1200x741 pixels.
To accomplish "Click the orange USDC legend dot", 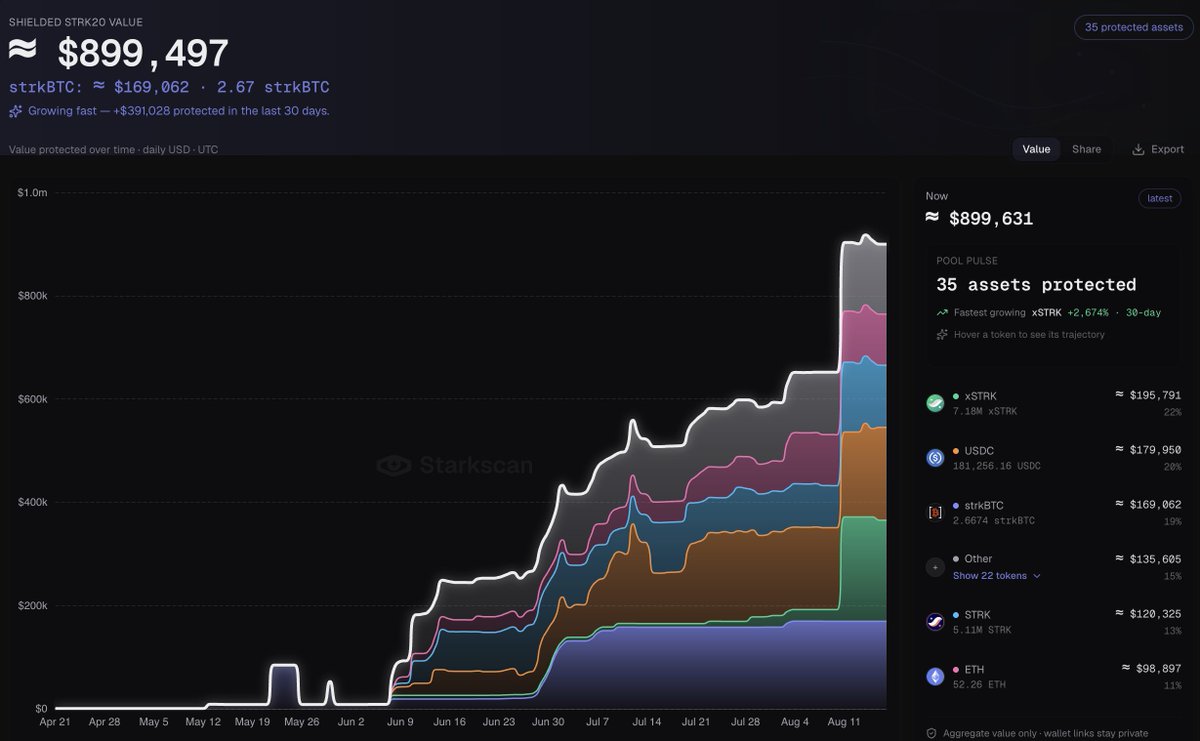I will point(956,451).
